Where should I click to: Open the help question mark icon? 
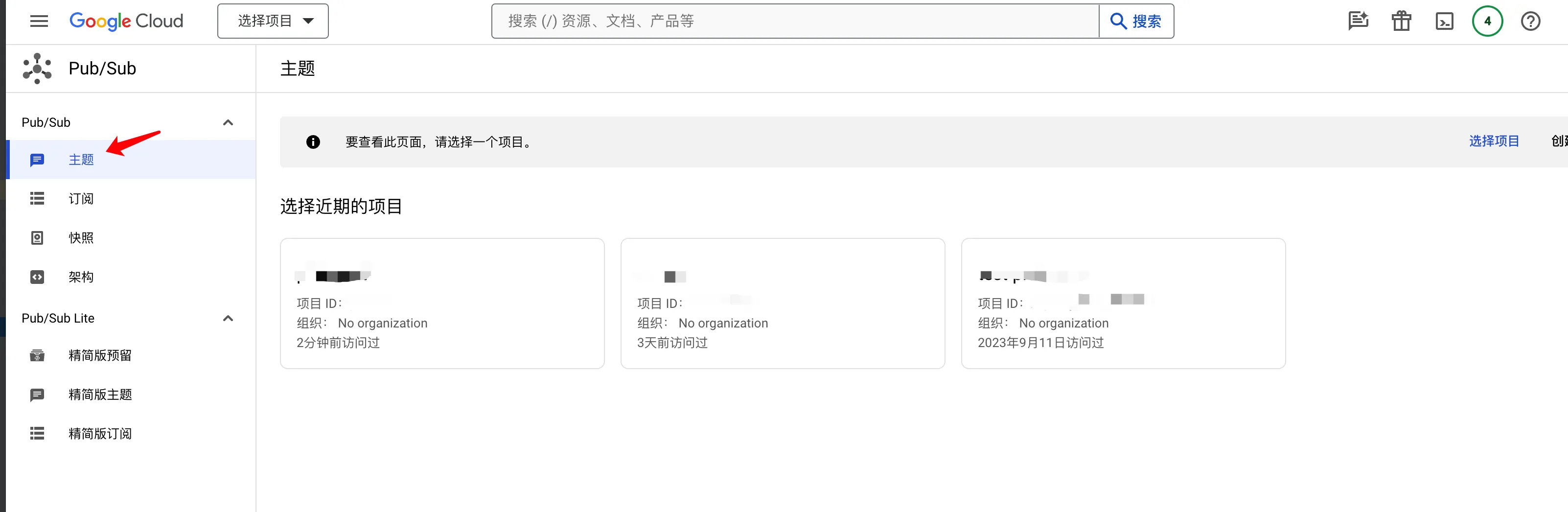[1530, 22]
